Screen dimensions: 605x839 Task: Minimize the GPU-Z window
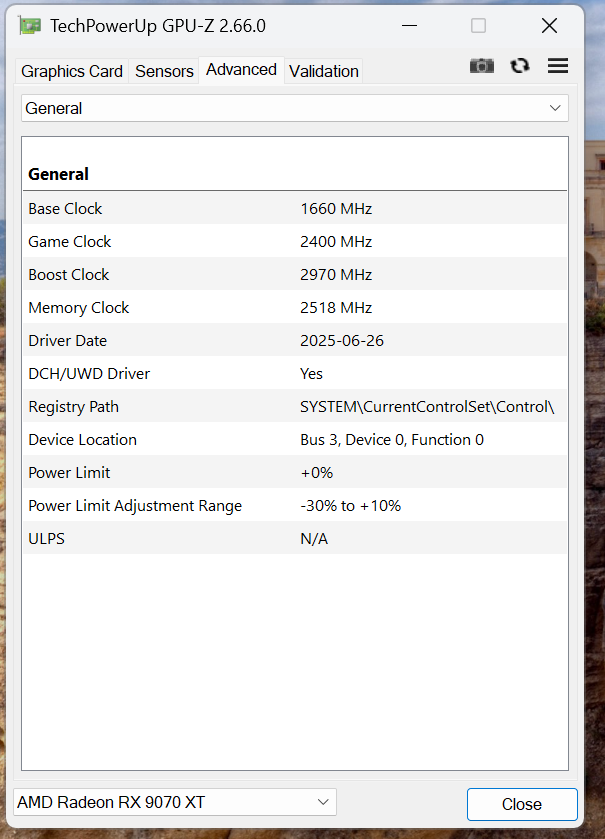(x=409, y=26)
